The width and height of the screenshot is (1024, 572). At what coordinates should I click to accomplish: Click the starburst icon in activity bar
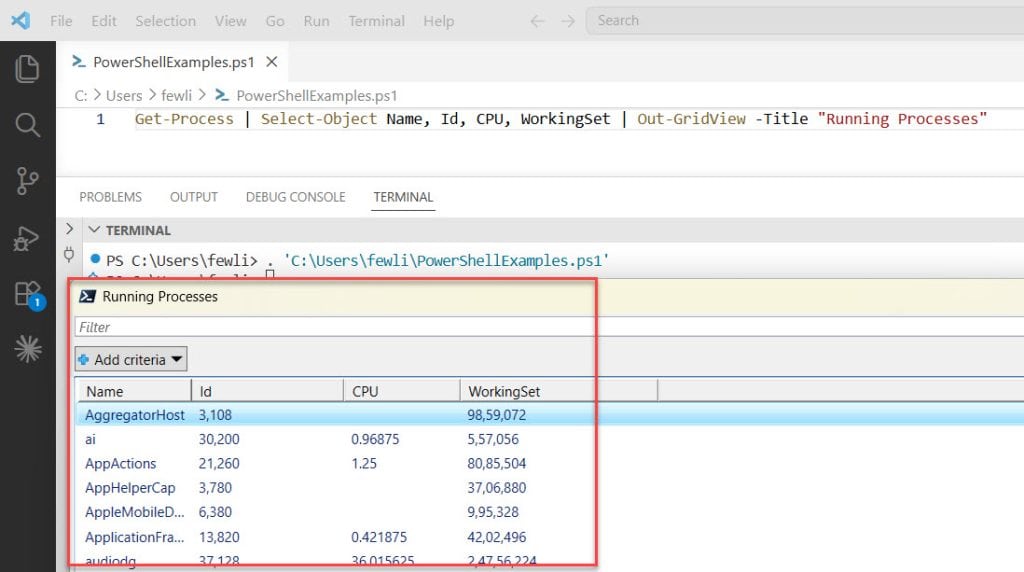[x=27, y=349]
